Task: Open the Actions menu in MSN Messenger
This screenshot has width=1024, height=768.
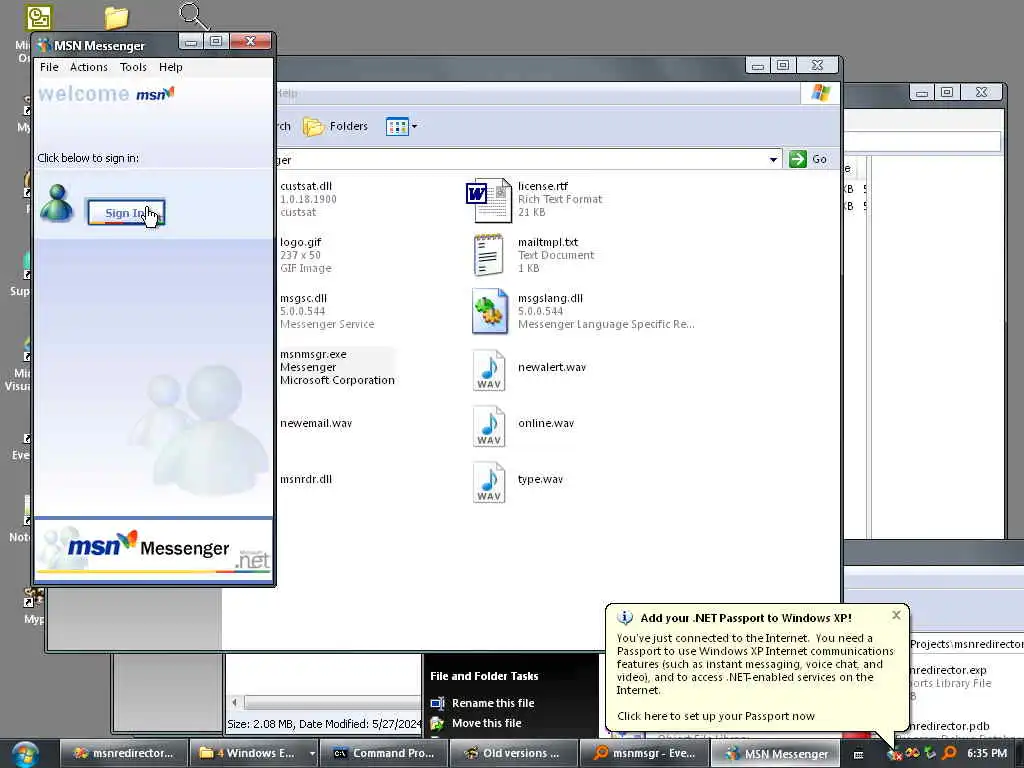Action: click(x=89, y=67)
